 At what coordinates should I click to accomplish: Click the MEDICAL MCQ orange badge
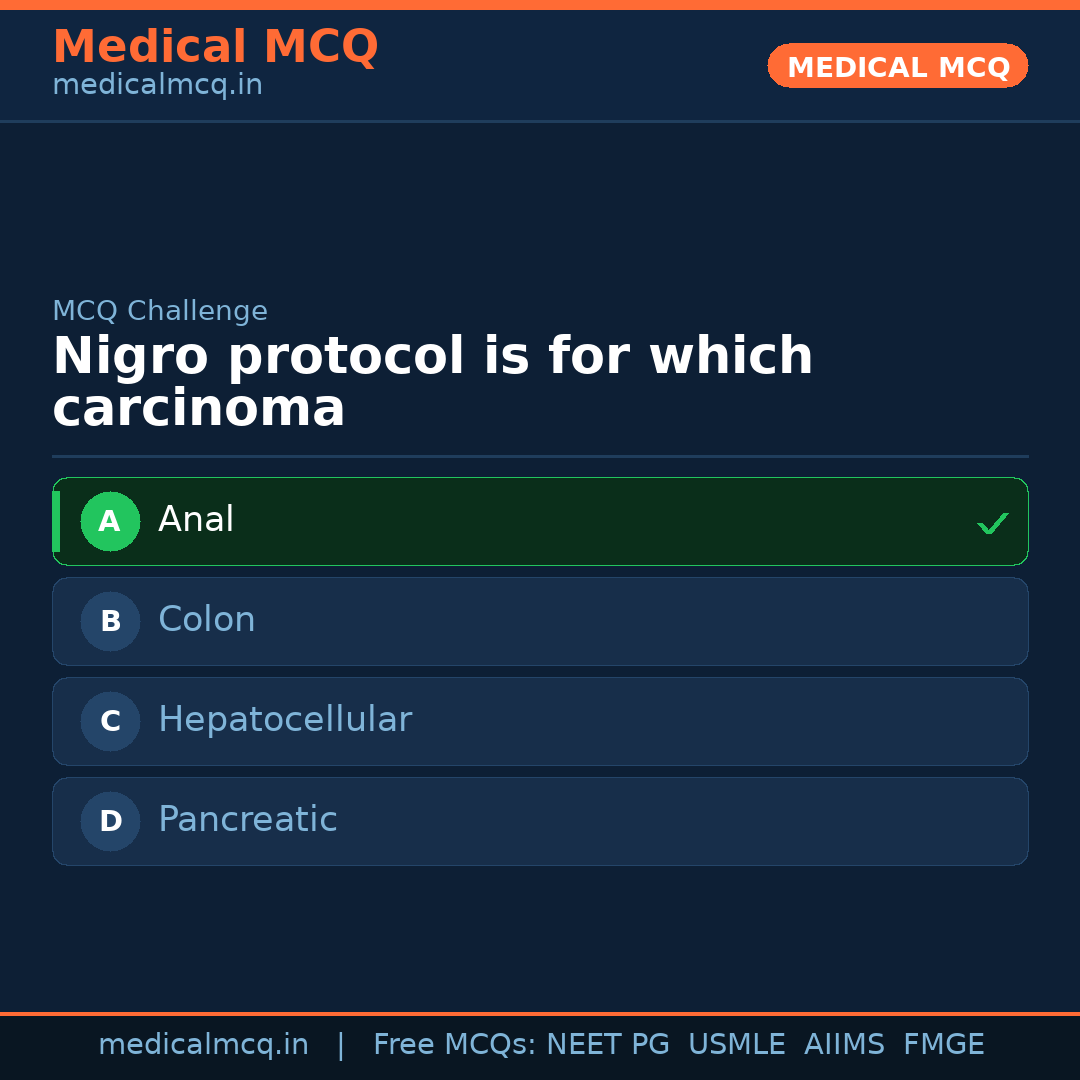(897, 66)
